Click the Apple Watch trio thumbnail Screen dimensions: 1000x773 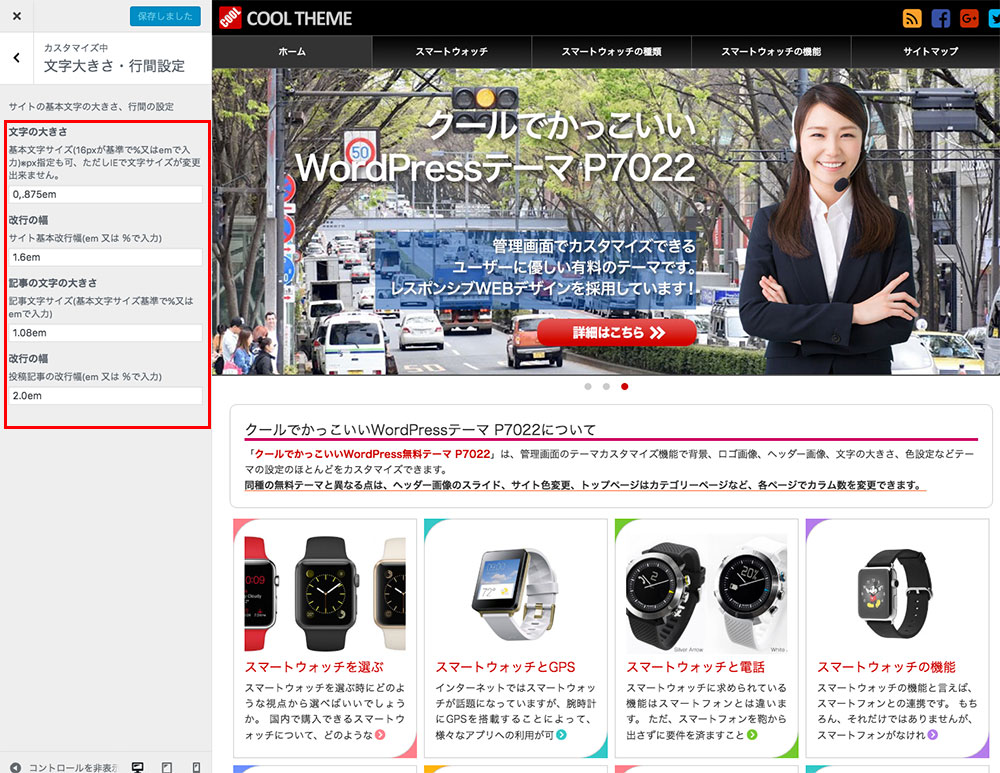pyautogui.click(x=325, y=593)
